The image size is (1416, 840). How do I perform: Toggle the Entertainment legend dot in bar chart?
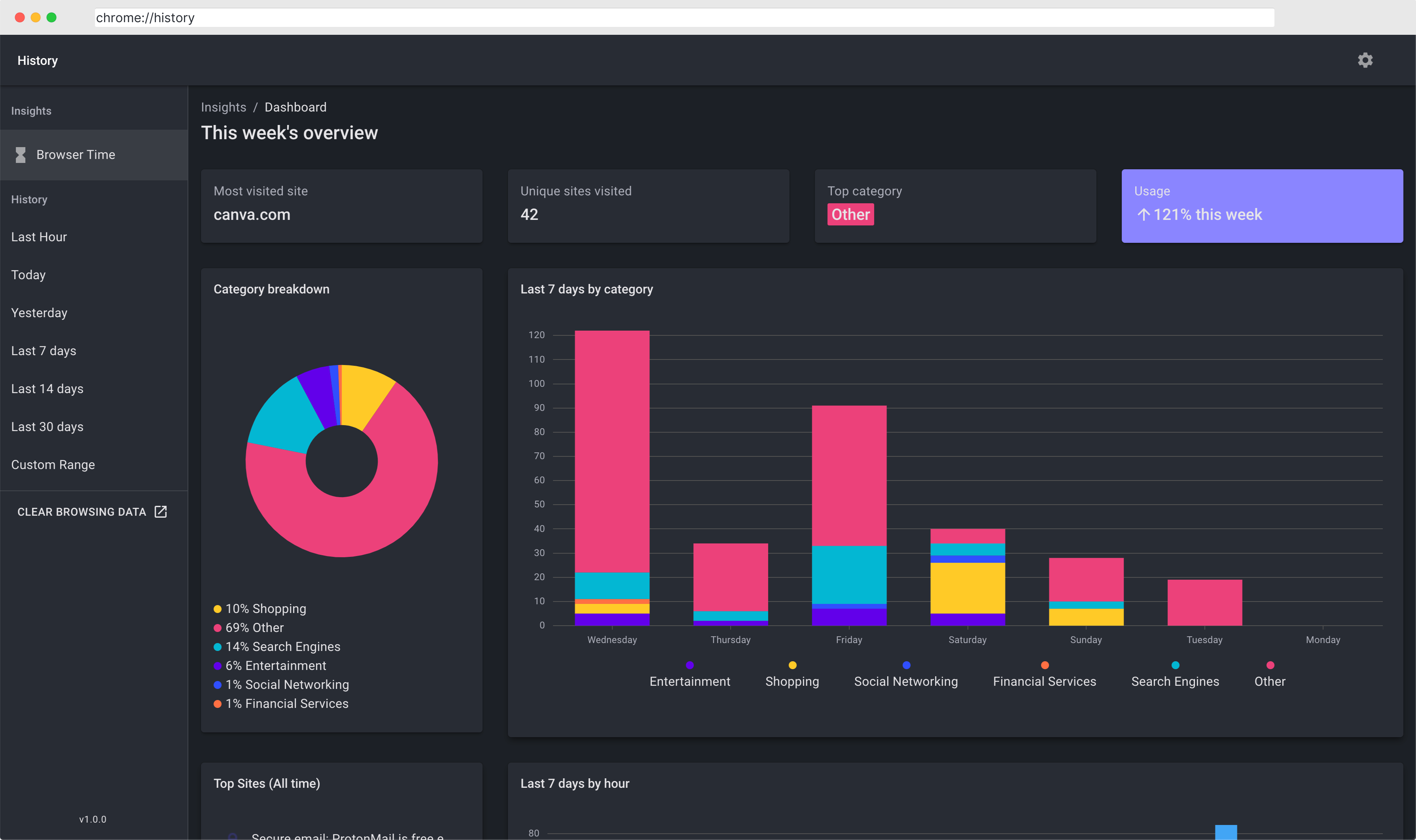pyautogui.click(x=689, y=665)
